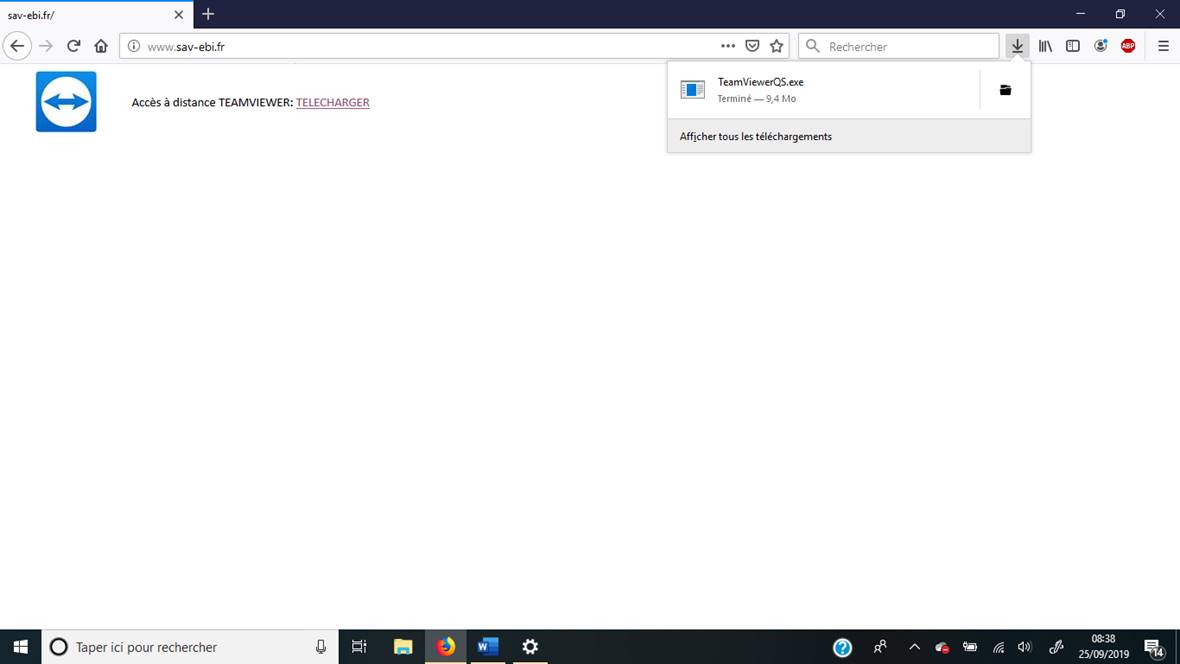Click the site information icon in address bar
The width and height of the screenshot is (1180, 664).
tap(134, 46)
